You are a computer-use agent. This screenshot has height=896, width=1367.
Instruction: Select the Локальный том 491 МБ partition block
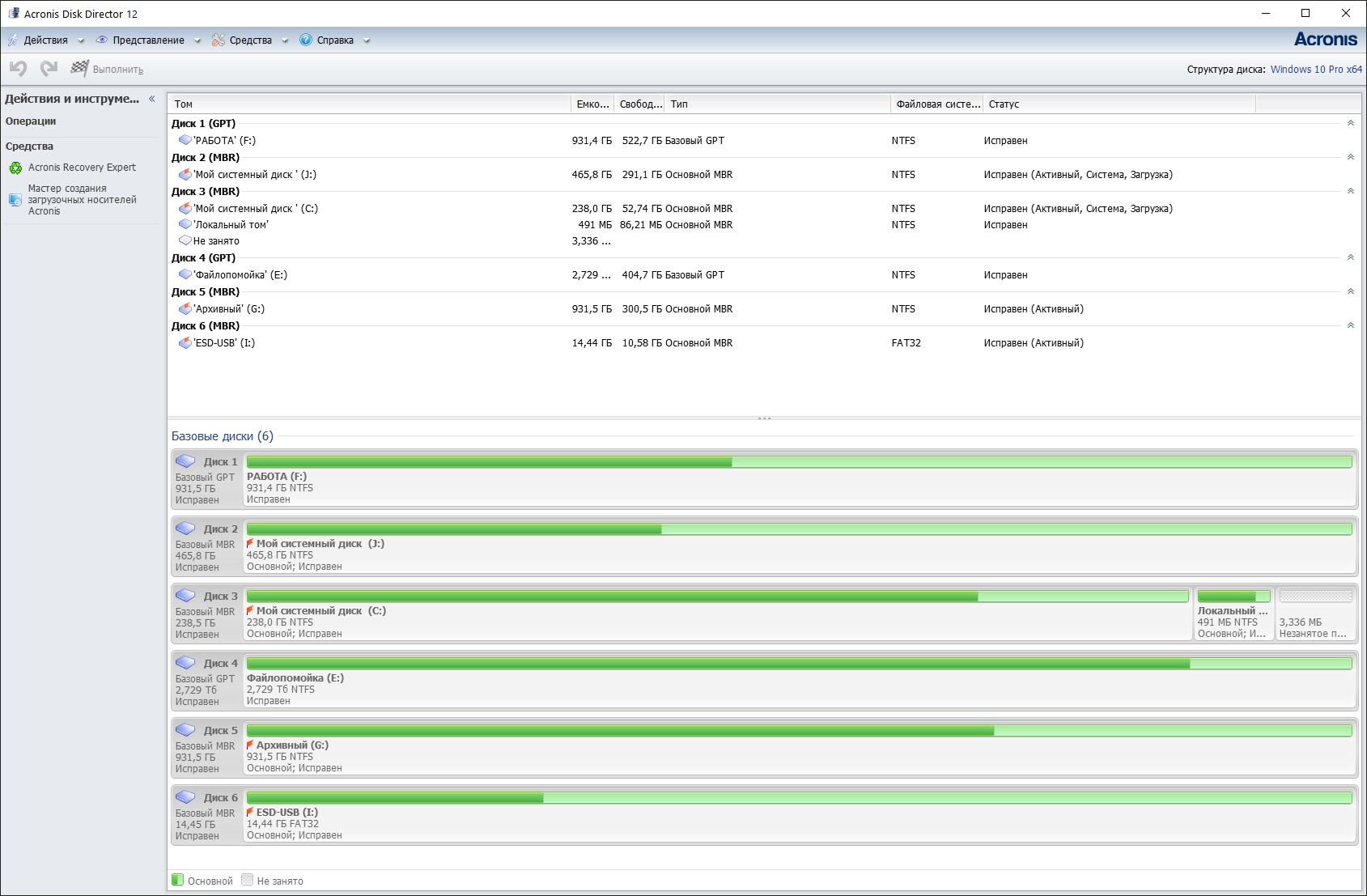coord(1233,614)
